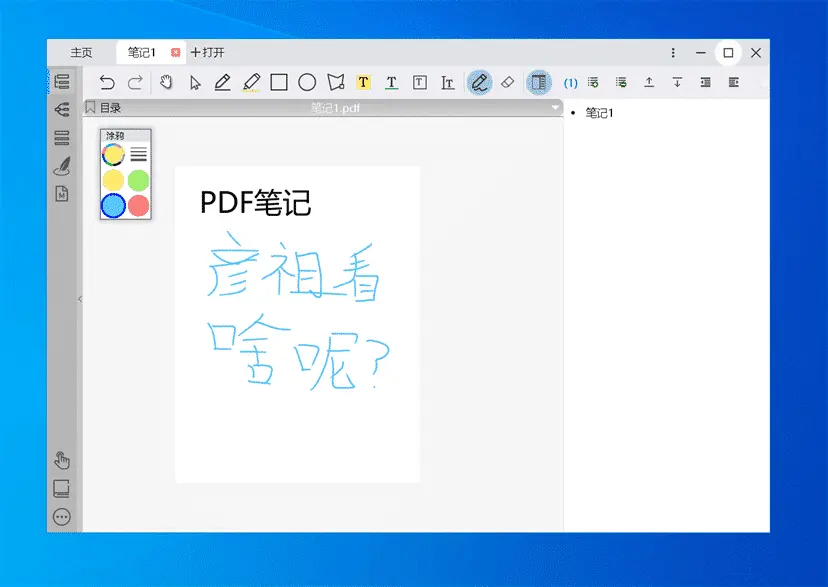828x587 pixels.
Task: Select the yellow highlighted text tool
Action: 363,82
